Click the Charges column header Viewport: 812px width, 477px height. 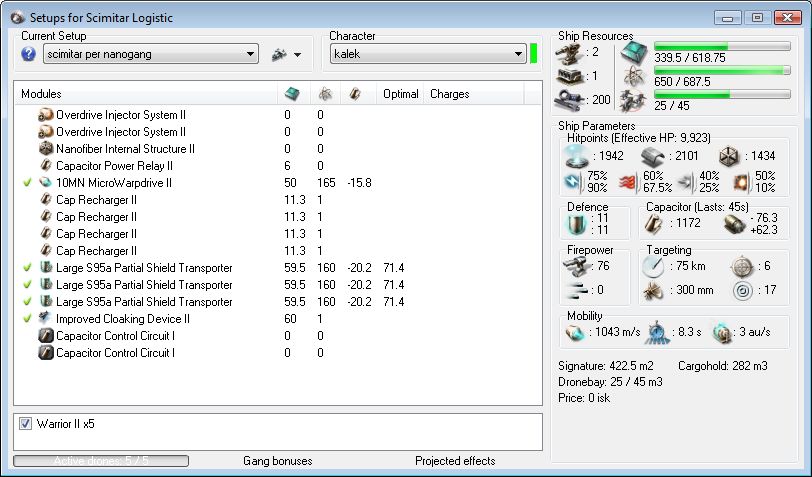(x=450, y=94)
